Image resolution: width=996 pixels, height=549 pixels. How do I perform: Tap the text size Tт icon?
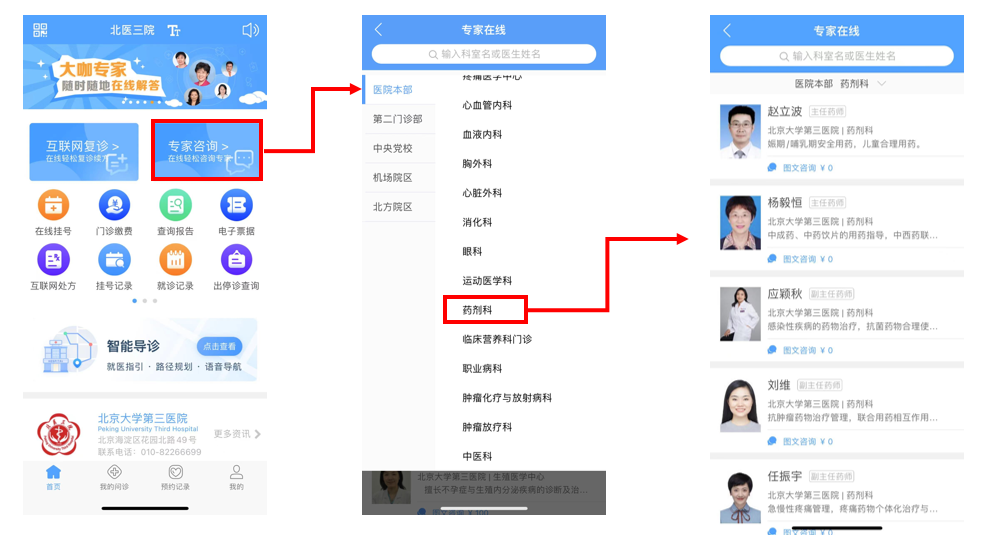point(174,30)
